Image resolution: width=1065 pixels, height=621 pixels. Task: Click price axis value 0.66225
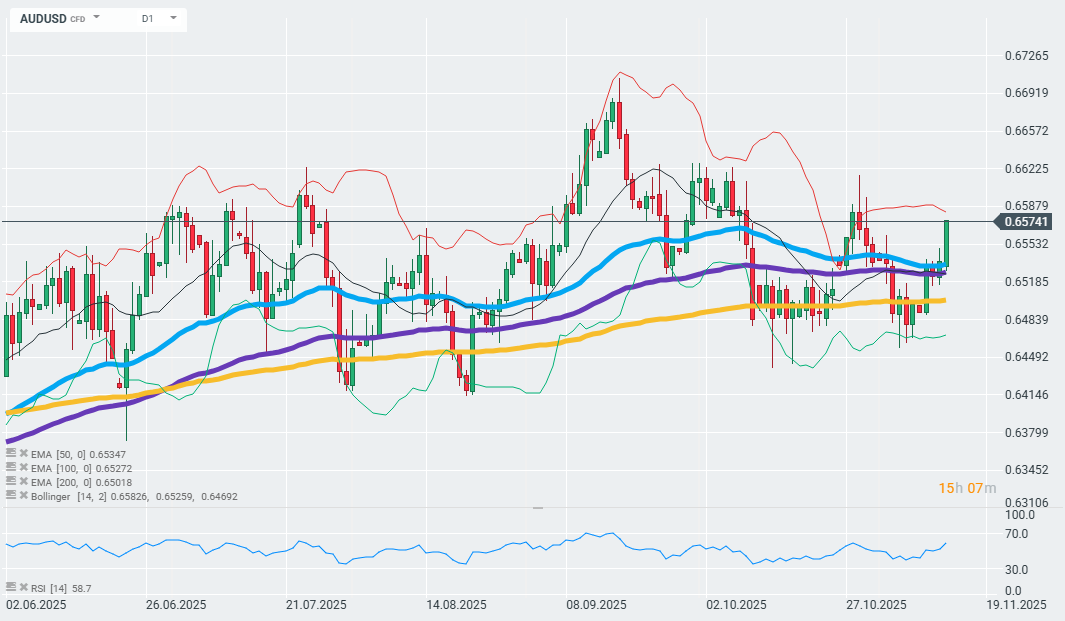pyautogui.click(x=1026, y=168)
